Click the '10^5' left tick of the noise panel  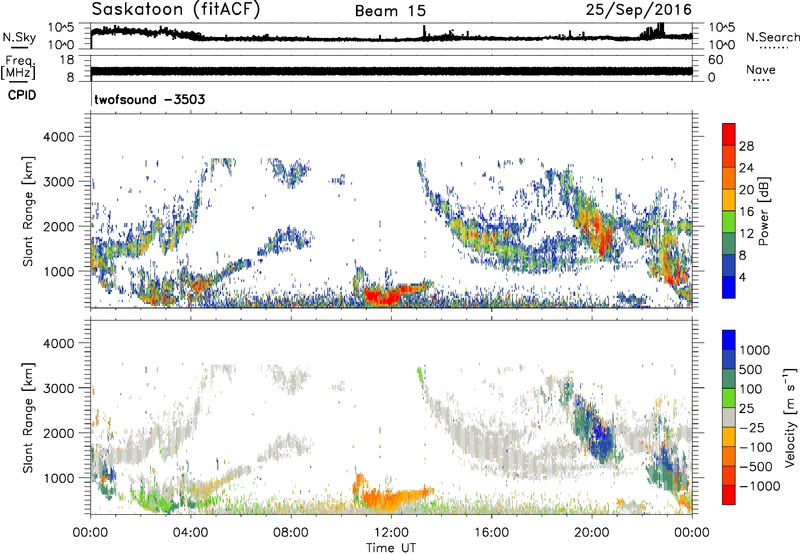click(61, 27)
